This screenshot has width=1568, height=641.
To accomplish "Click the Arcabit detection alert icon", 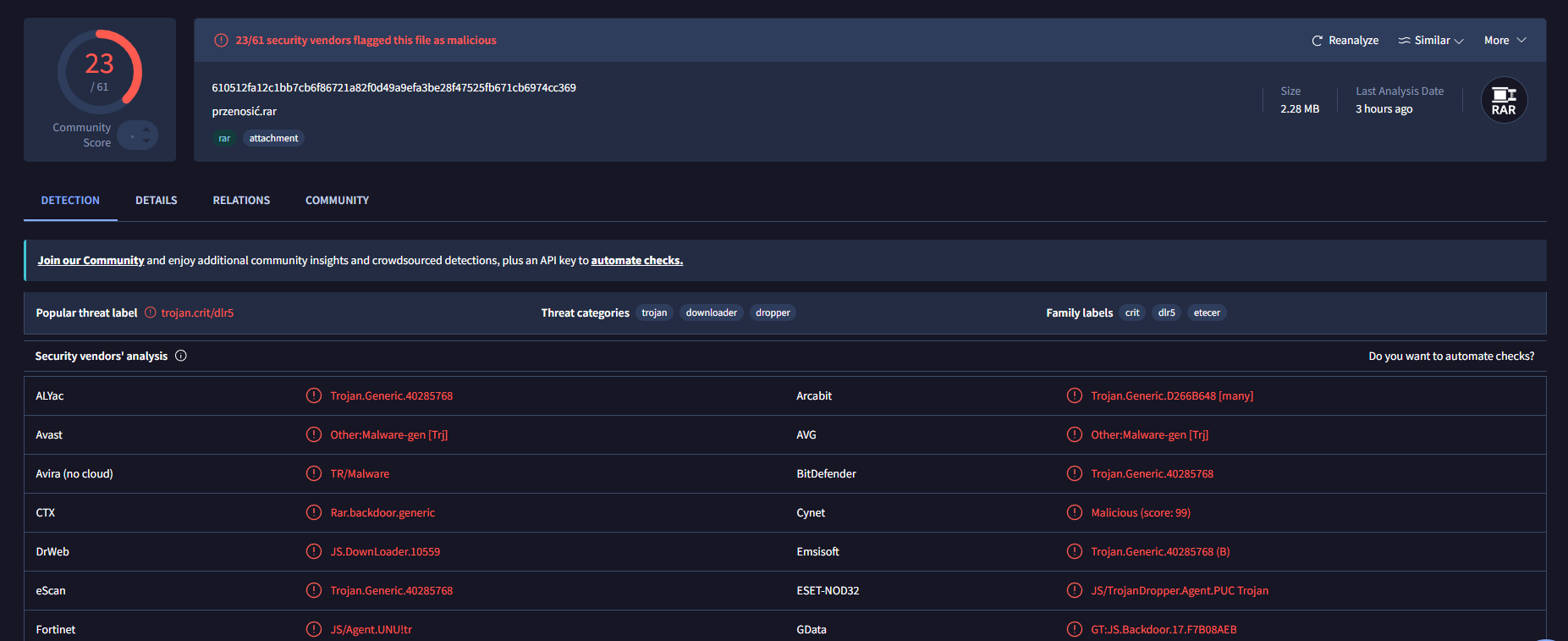I will point(1075,395).
